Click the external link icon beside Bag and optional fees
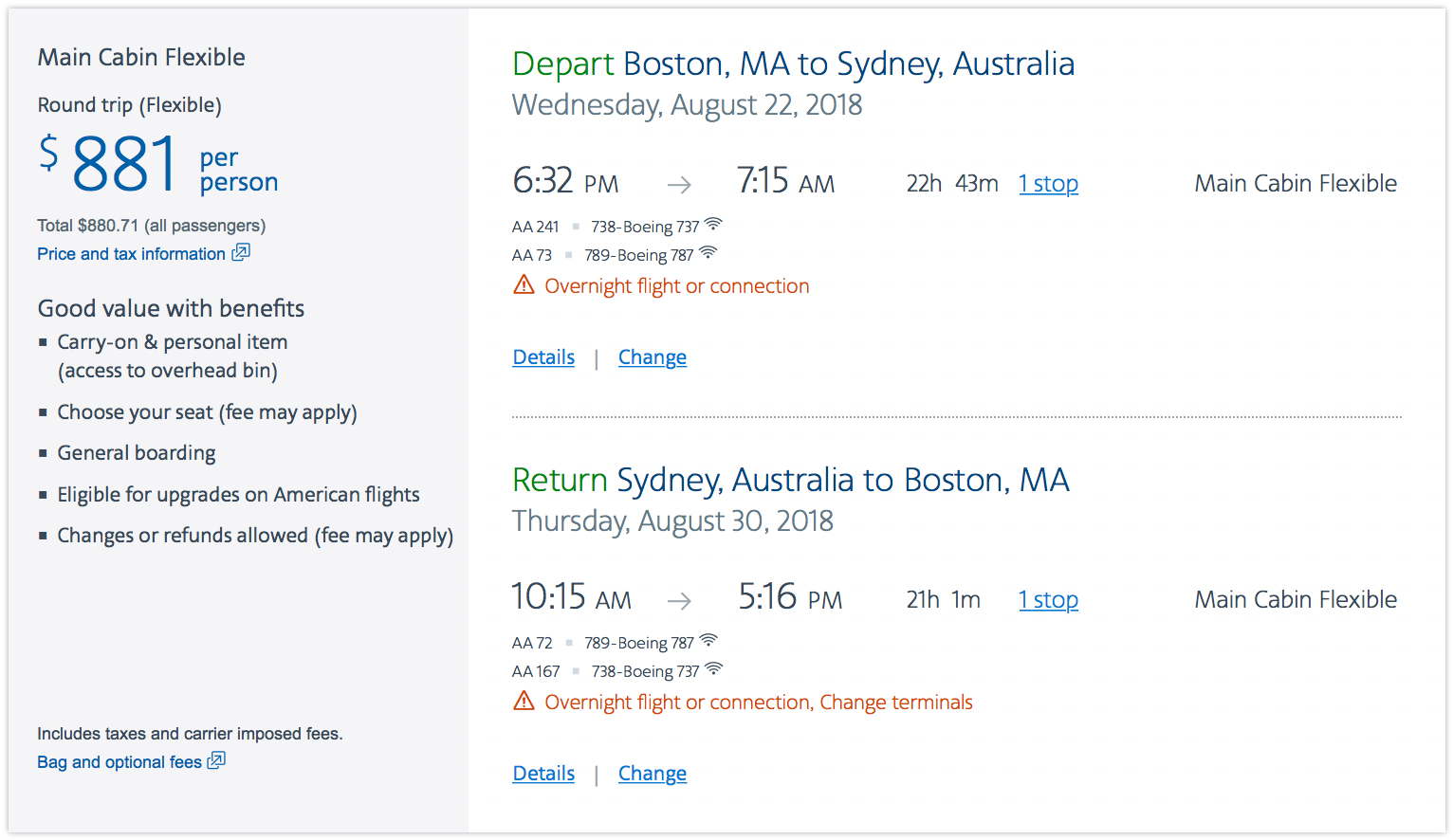Screen dimensions: 1453x840 [x=216, y=760]
